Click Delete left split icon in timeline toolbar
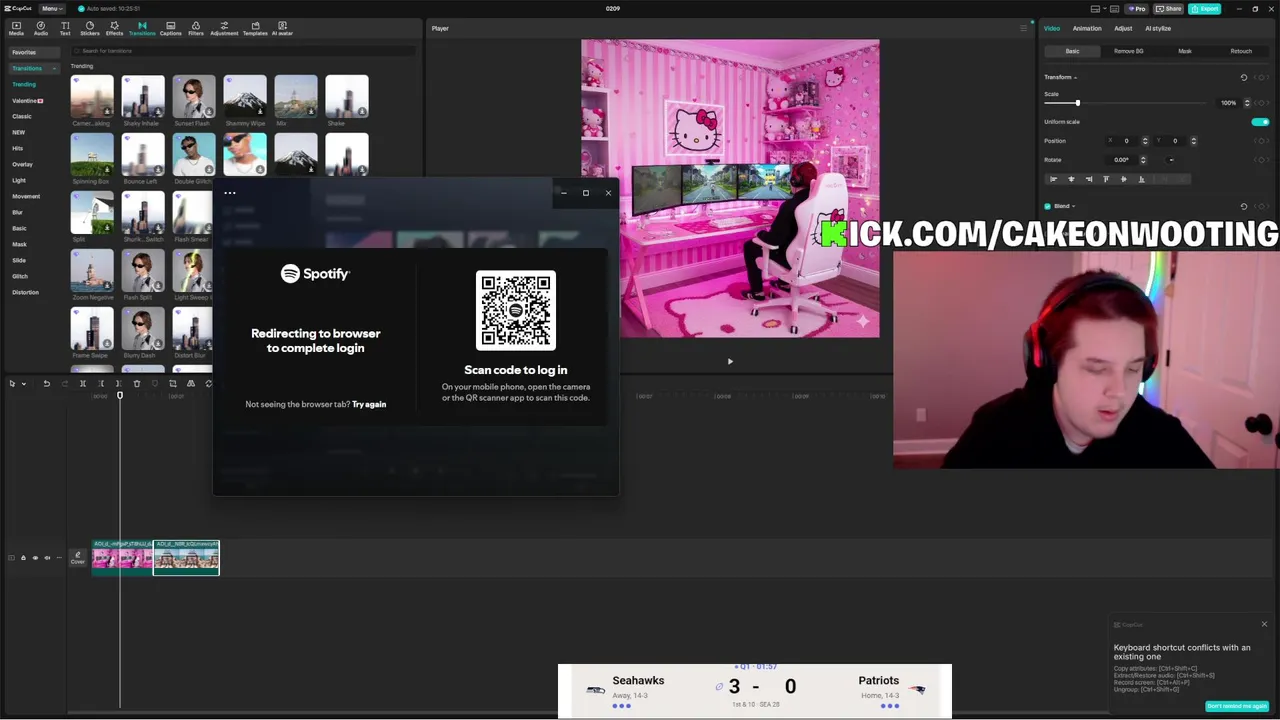Viewport: 1280px width, 720px height. tap(101, 383)
